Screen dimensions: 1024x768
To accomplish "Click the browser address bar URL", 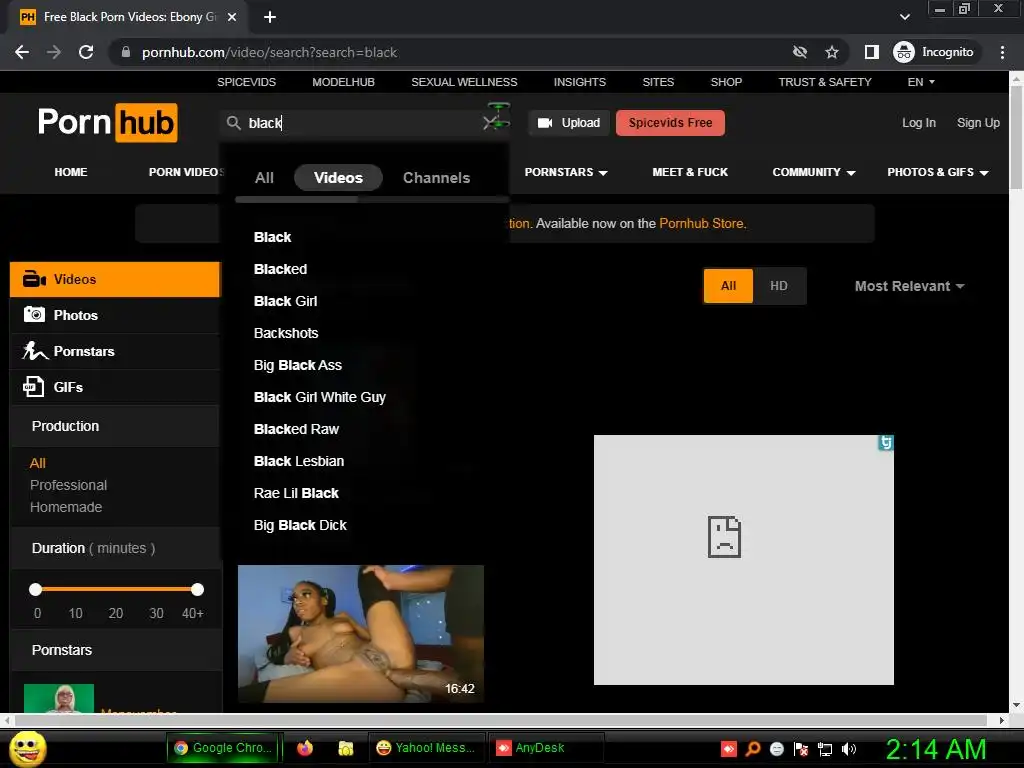I will point(269,52).
